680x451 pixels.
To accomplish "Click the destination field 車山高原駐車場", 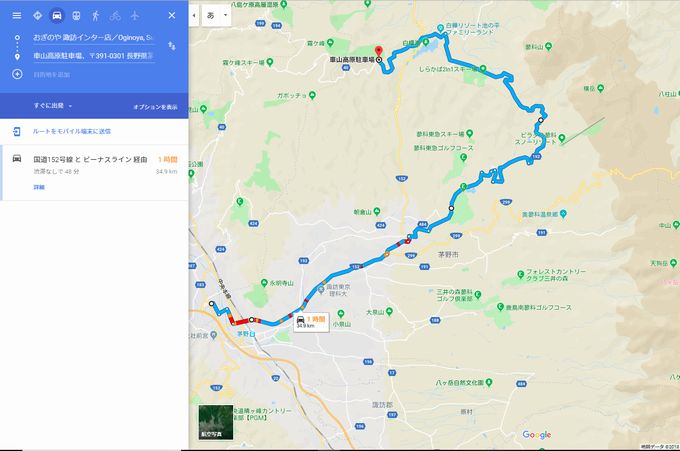I will [94, 56].
